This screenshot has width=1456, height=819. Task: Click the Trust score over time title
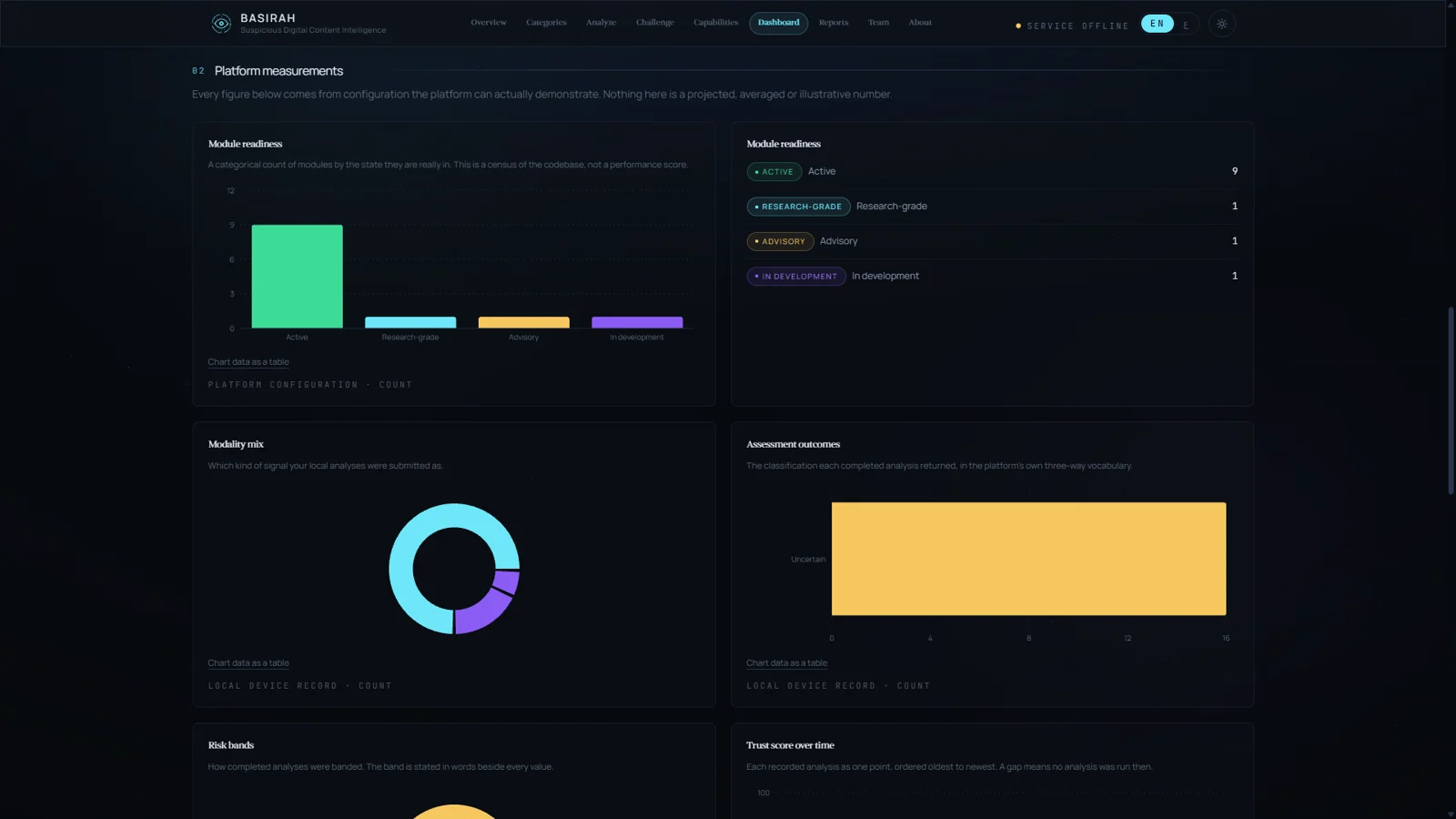click(790, 745)
